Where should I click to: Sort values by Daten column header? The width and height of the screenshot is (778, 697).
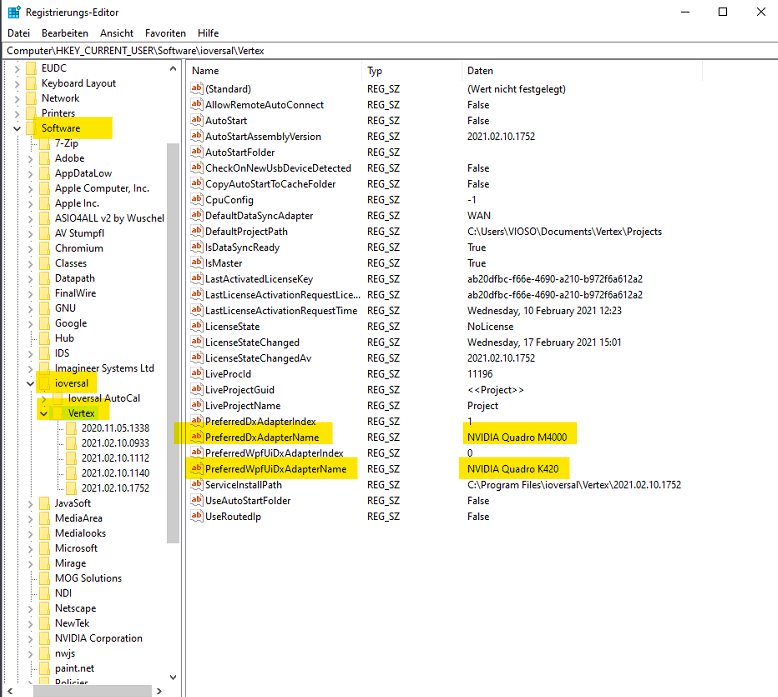pyautogui.click(x=582, y=71)
